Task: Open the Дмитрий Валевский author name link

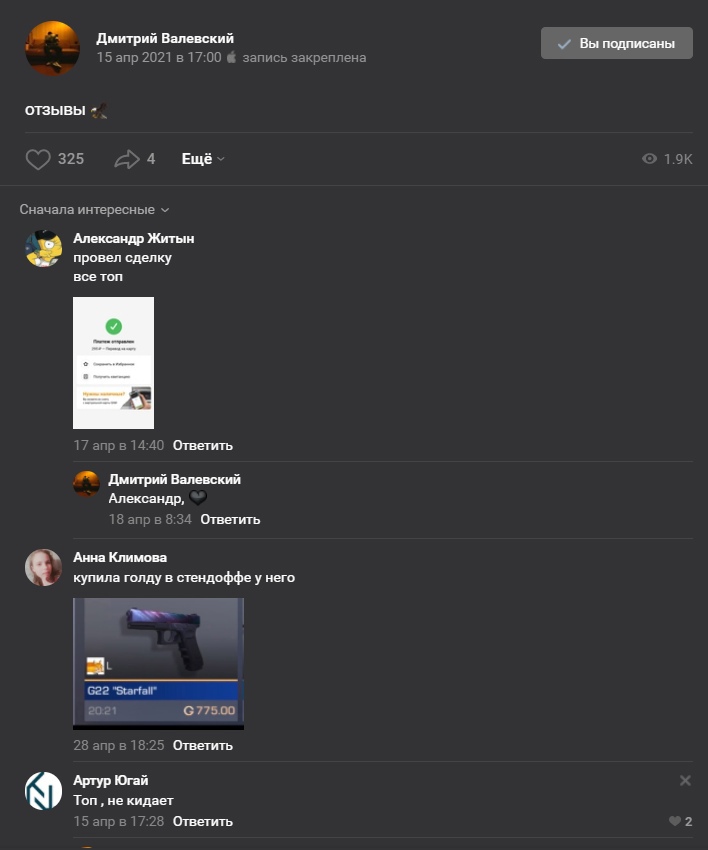Action: [165, 38]
